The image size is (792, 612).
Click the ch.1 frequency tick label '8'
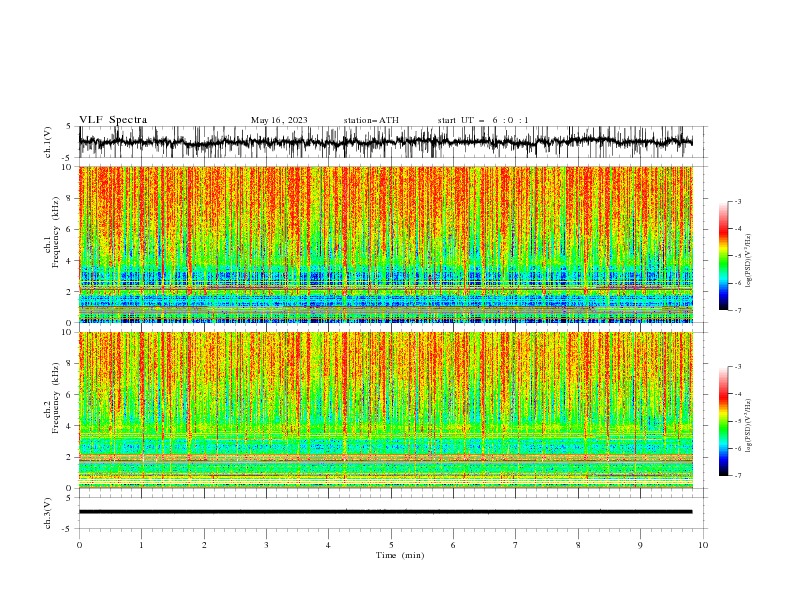click(x=70, y=198)
